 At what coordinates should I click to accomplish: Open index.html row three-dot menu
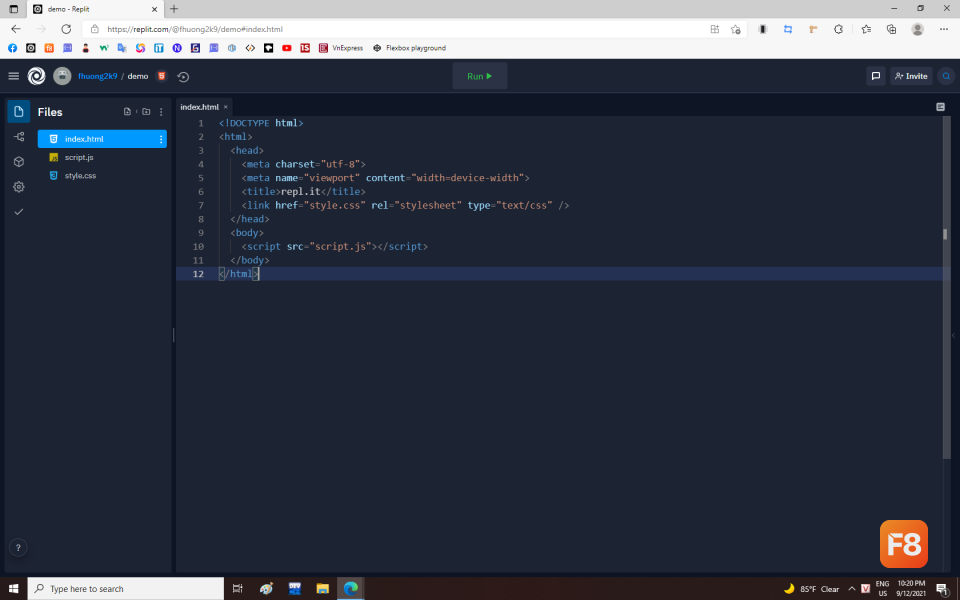click(161, 140)
